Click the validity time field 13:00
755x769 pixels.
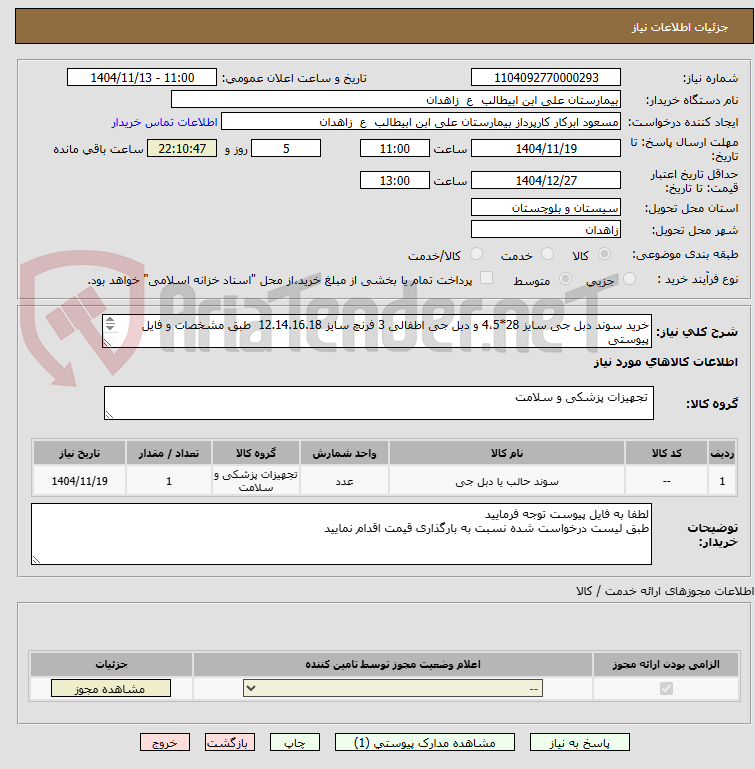click(x=394, y=180)
